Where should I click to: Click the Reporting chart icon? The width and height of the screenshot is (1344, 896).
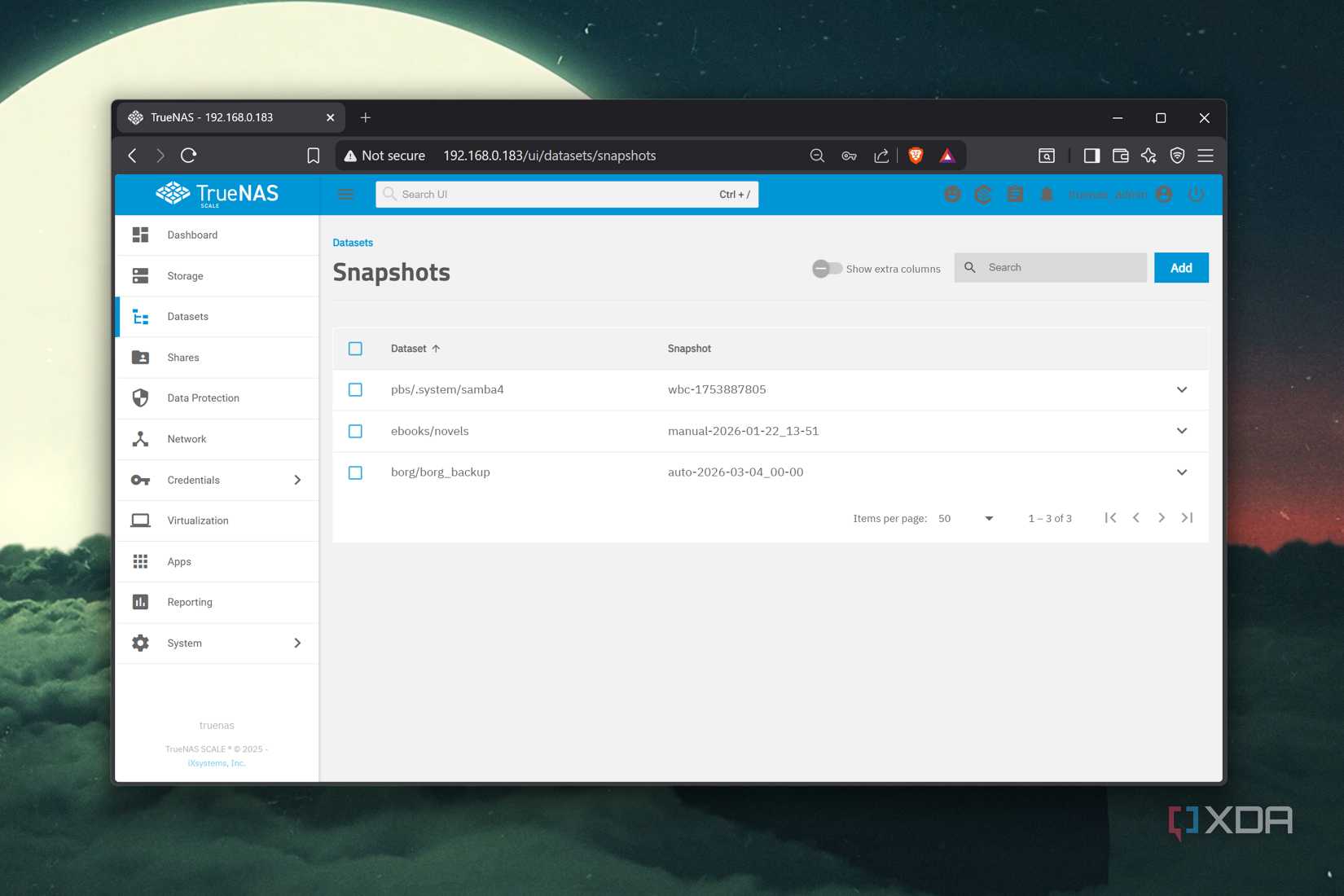140,602
